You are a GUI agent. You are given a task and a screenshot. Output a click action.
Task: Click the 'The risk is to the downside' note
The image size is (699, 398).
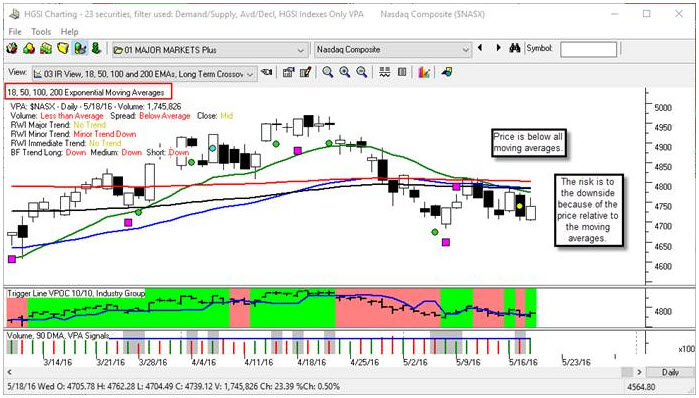tap(588, 210)
